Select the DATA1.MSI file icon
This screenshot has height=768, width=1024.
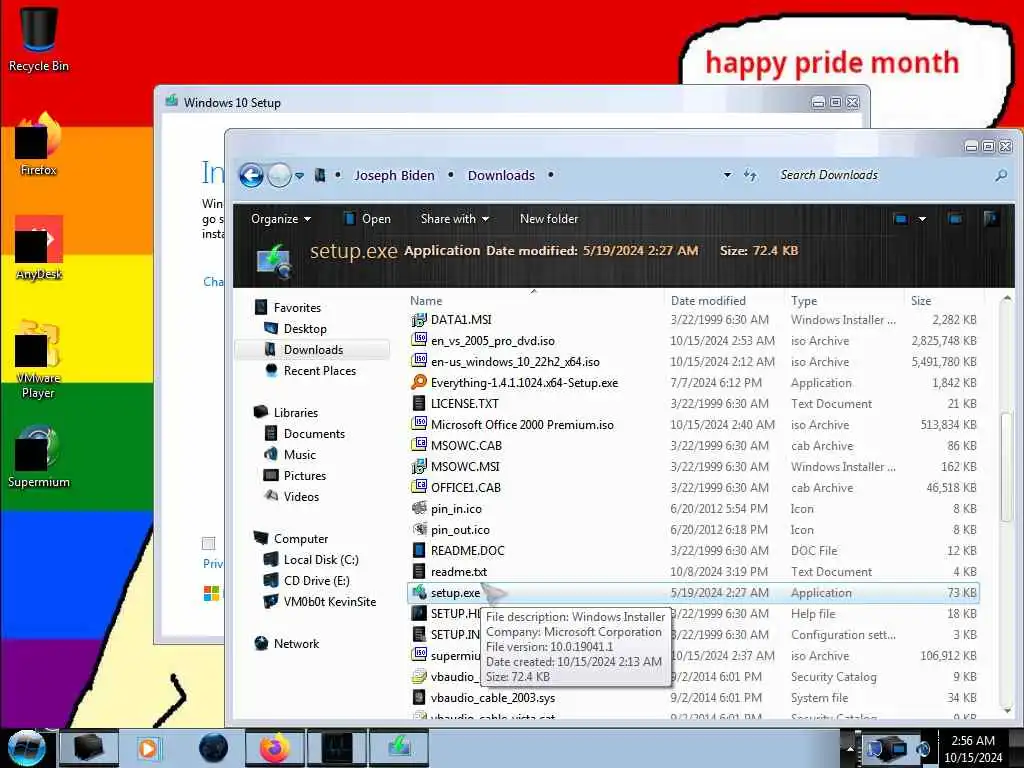(x=419, y=320)
